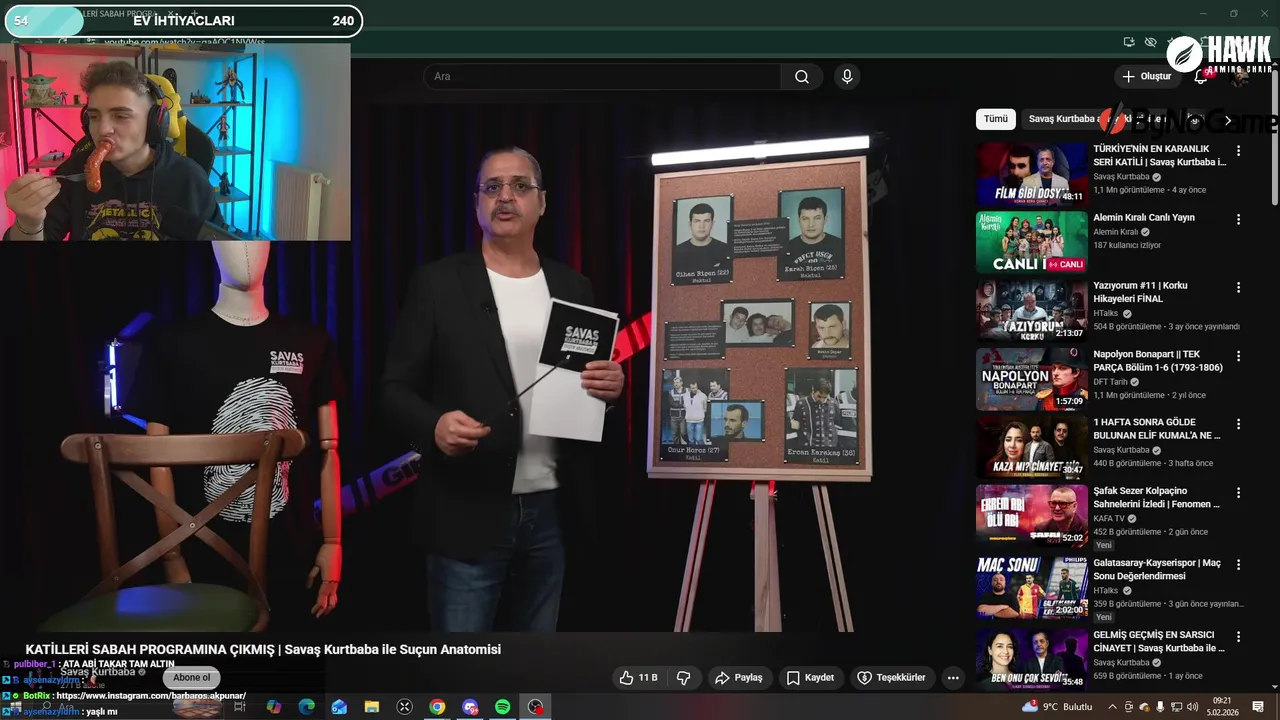The image size is (1280, 720).
Task: Click the Oluştur create button
Action: click(1146, 77)
